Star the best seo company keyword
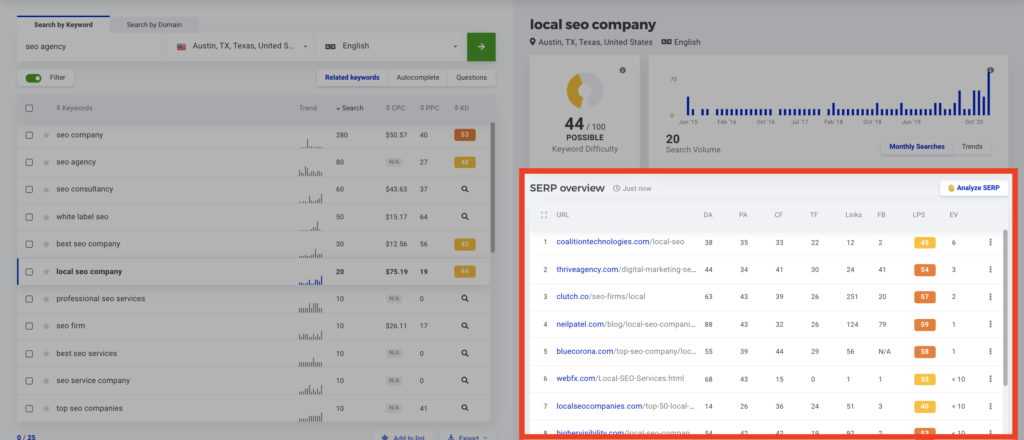1024x440 pixels. pos(46,244)
